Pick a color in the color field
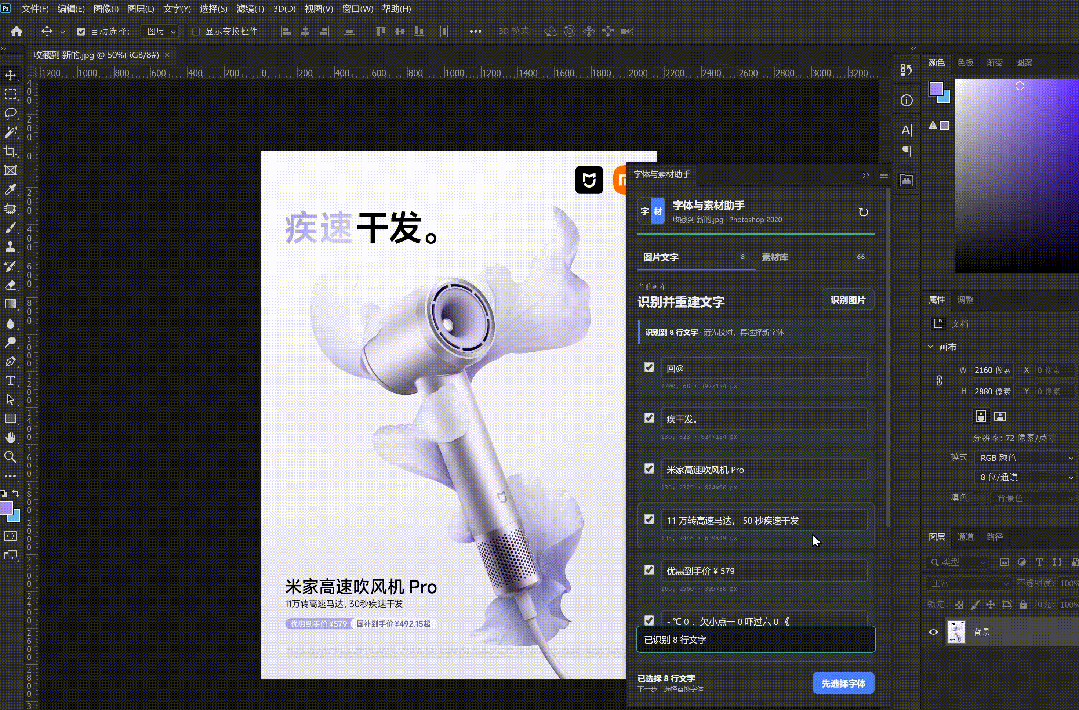Screen dimensions: 1079x710 pos(1016,175)
